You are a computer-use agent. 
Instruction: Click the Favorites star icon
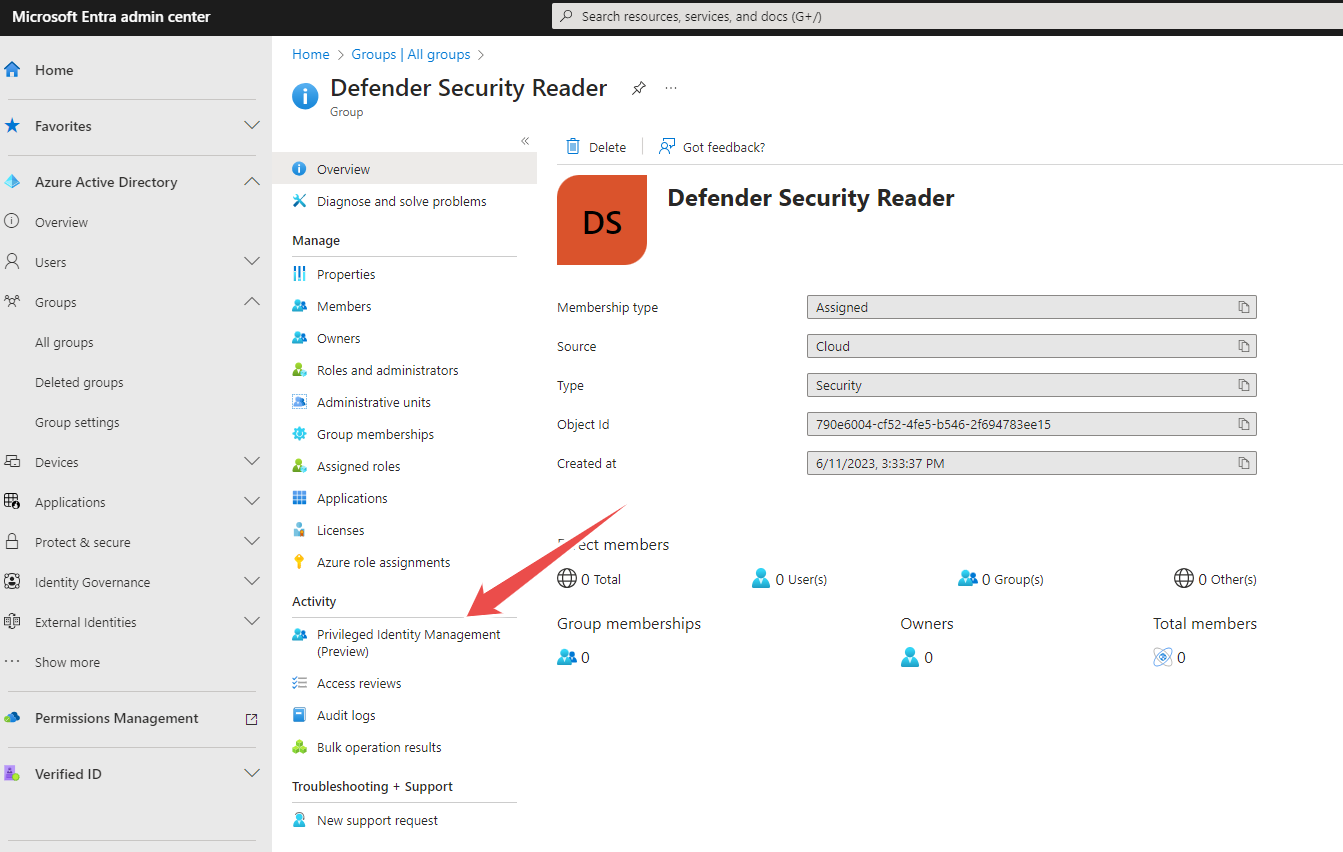pyautogui.click(x=12, y=126)
